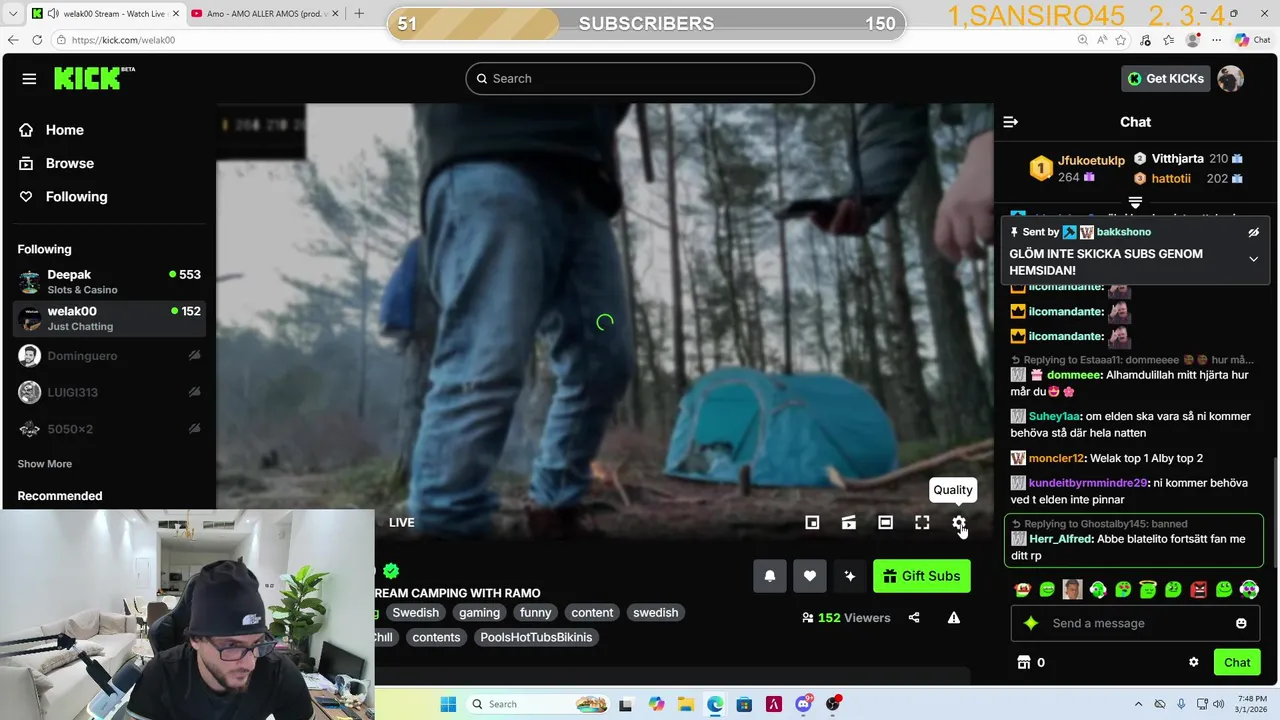Click the Gift Subs button
The width and height of the screenshot is (1280, 720).
pos(921,576)
